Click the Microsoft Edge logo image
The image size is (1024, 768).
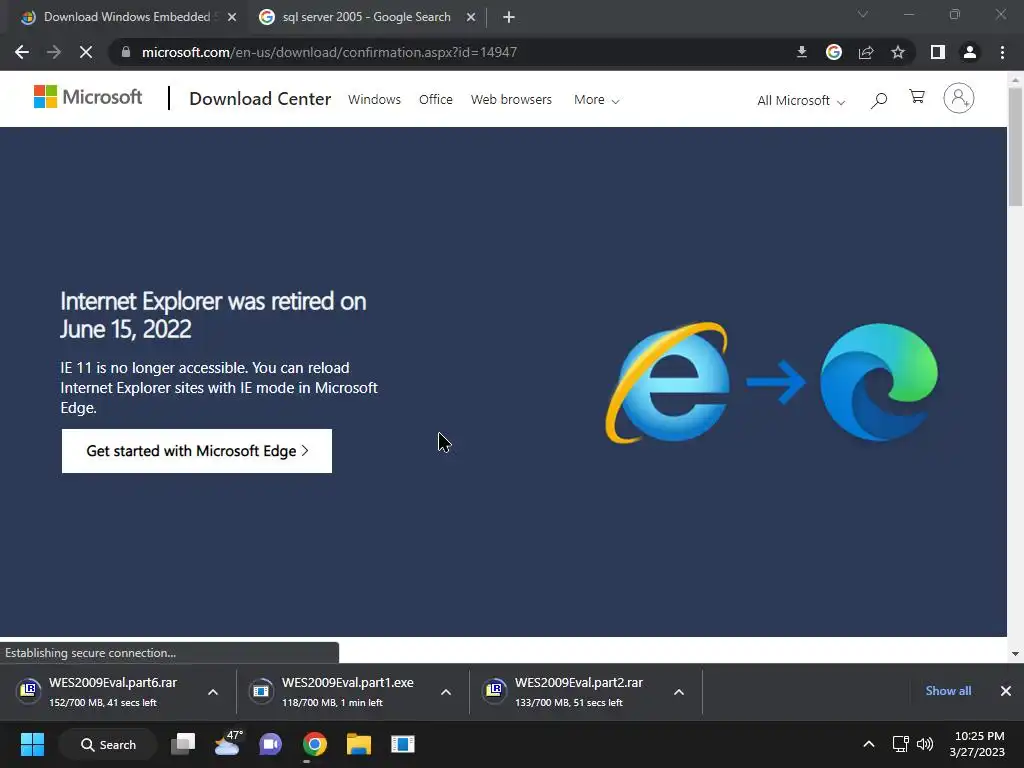(878, 382)
